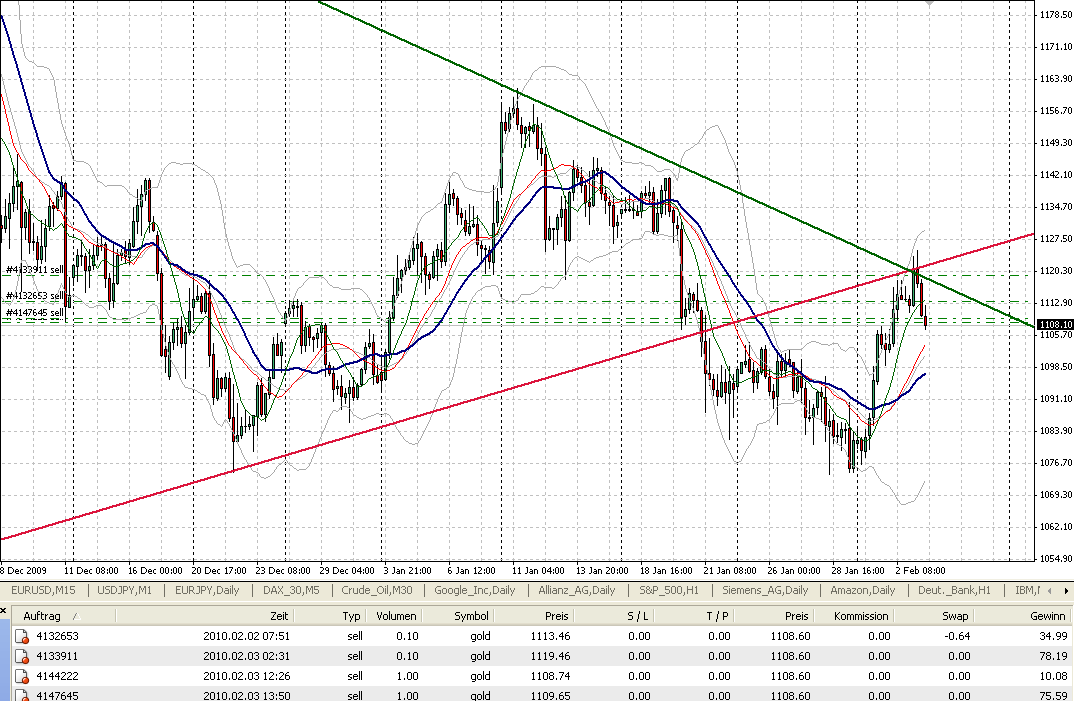Click the profit value 75.59
The width and height of the screenshot is (1074, 701).
[1053, 696]
